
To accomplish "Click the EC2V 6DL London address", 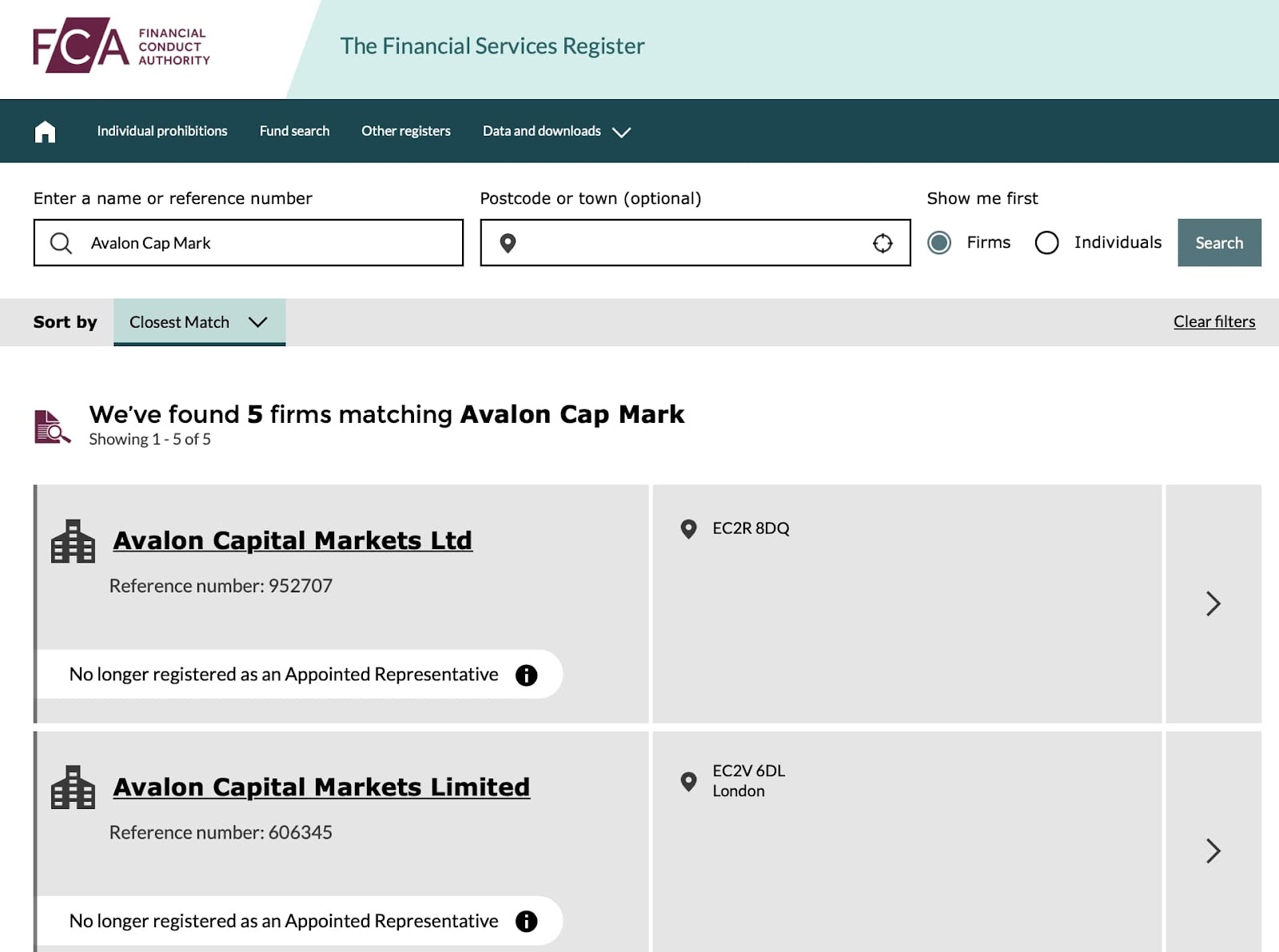I will coord(749,781).
